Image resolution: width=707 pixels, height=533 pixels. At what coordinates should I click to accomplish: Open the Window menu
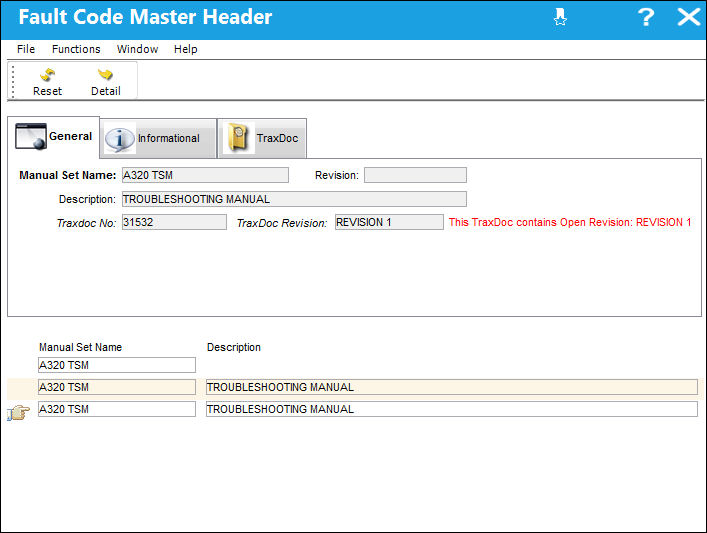(x=138, y=49)
